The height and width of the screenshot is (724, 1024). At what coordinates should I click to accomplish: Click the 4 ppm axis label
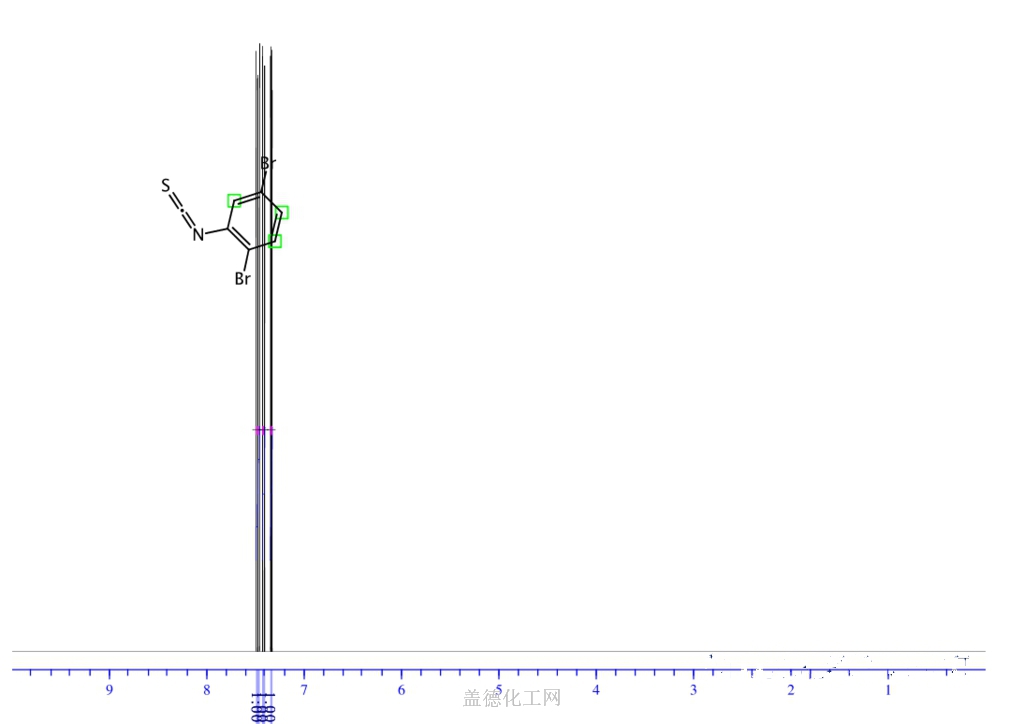596,690
